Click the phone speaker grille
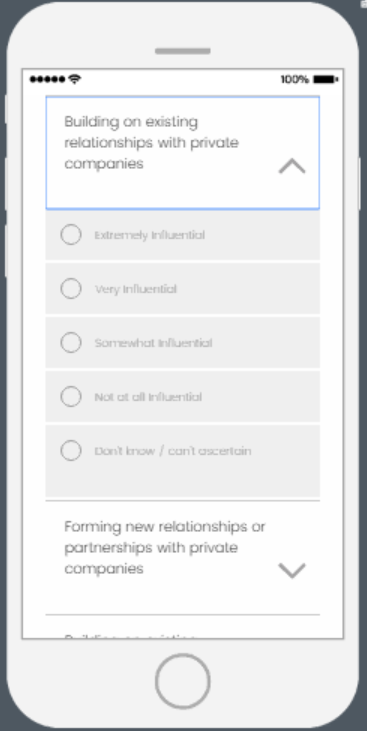 183,51
